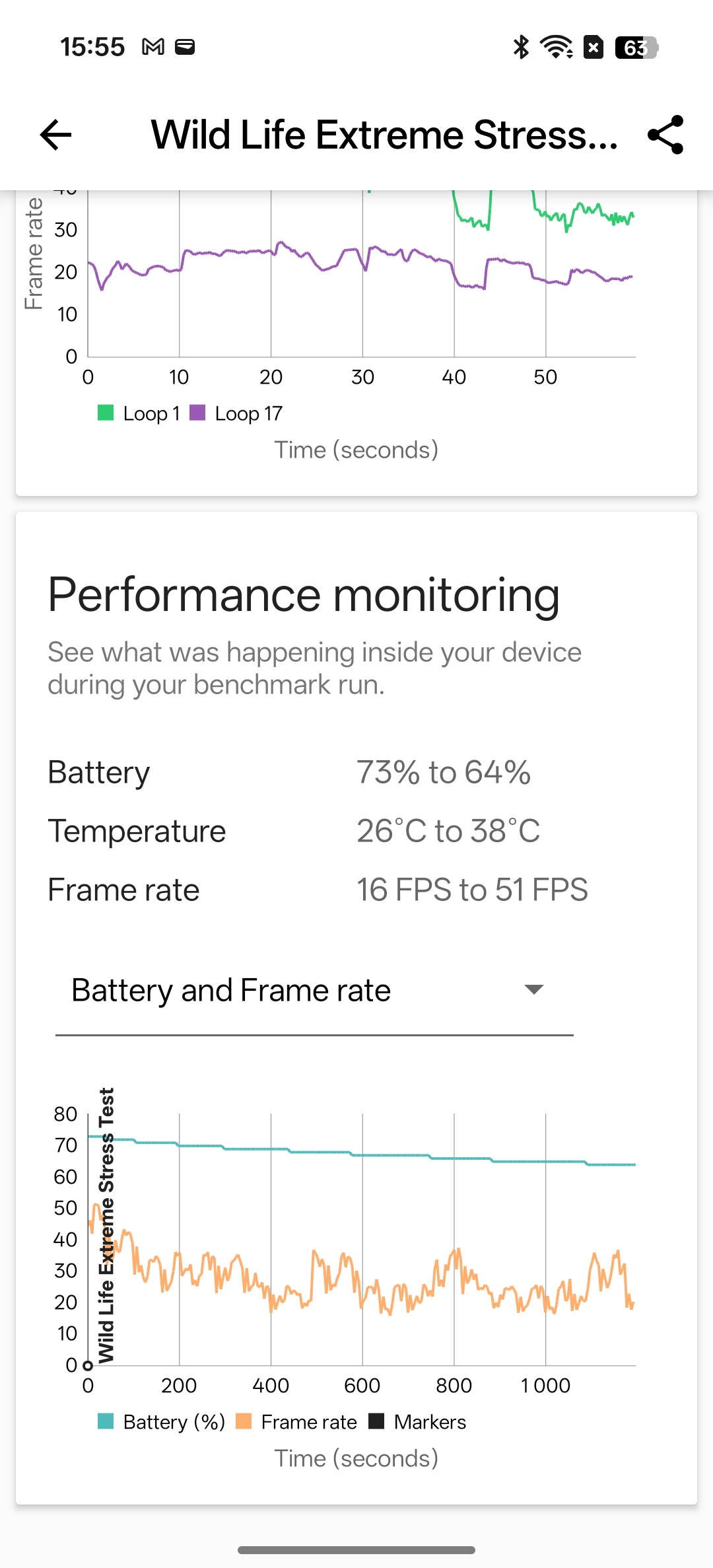Toggle Frame rate series in legend
The width and height of the screenshot is (713, 1568).
click(x=297, y=1422)
